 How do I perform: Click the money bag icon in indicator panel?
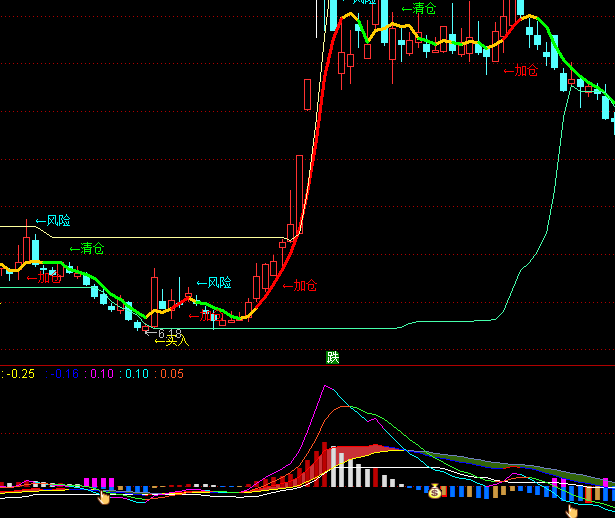(x=435, y=491)
